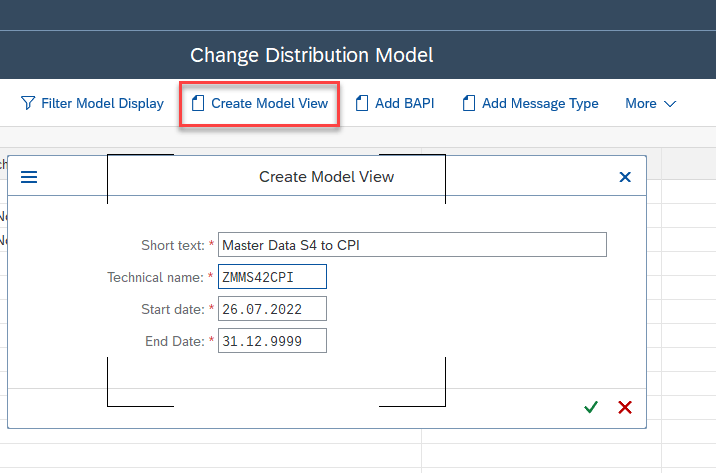The width and height of the screenshot is (716, 473).
Task: Click the Create Model View dialog title
Action: (x=326, y=177)
